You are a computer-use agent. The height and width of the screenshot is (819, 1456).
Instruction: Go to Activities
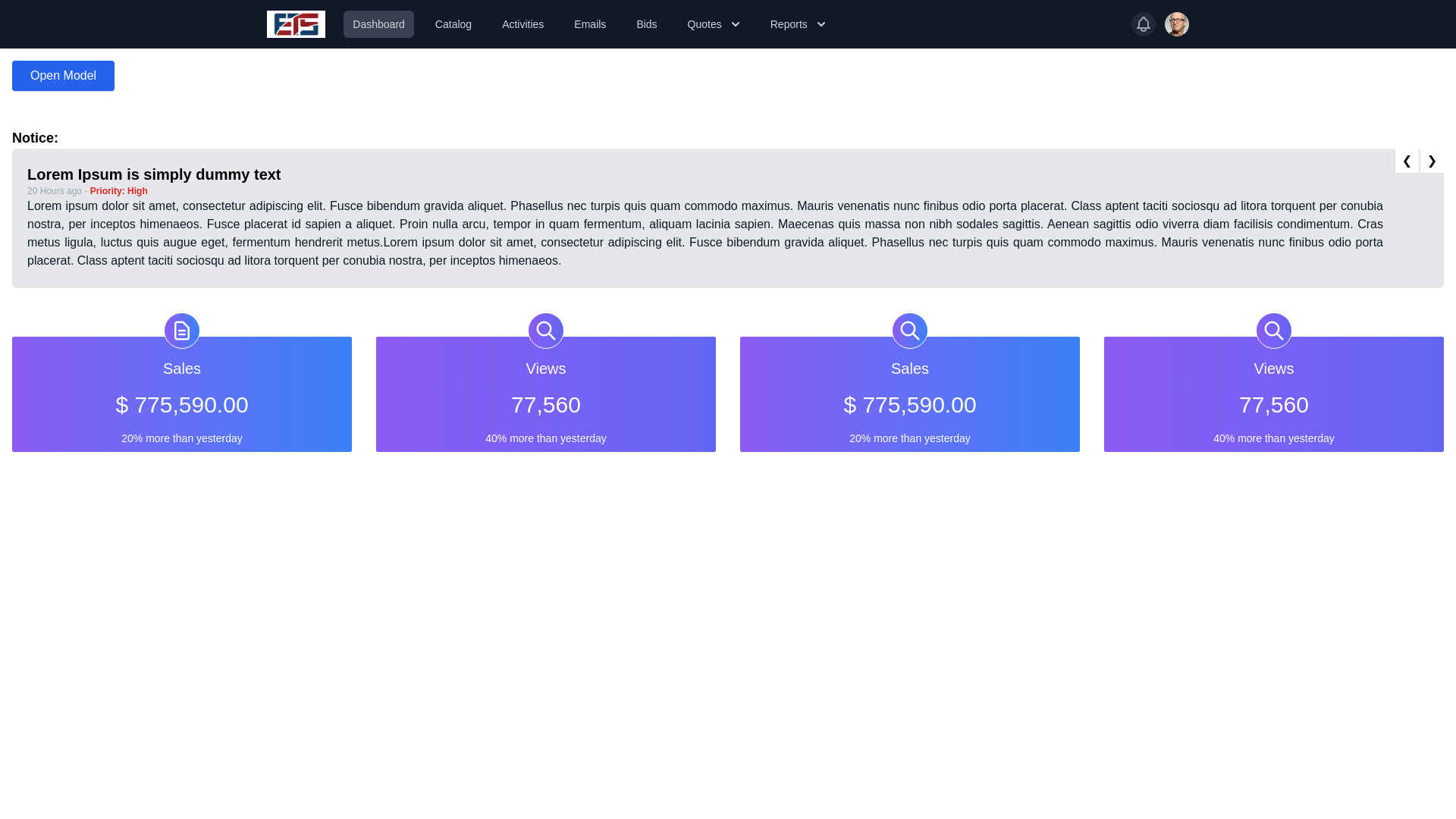(x=522, y=24)
